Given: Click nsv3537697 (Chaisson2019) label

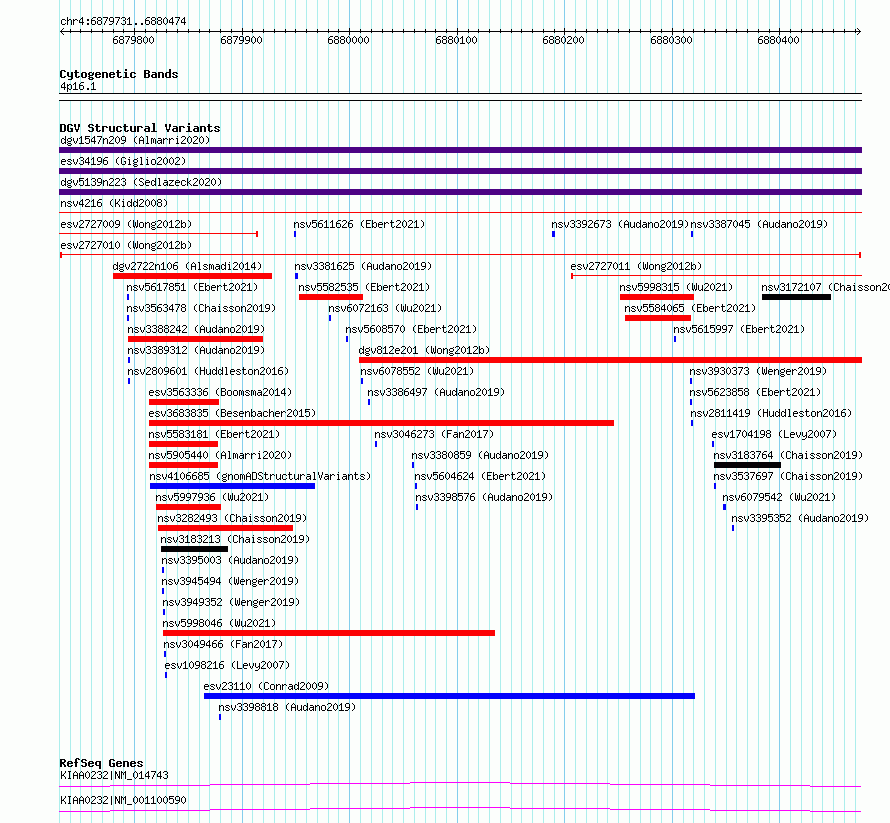Looking at the screenshot, I should click(x=788, y=476).
